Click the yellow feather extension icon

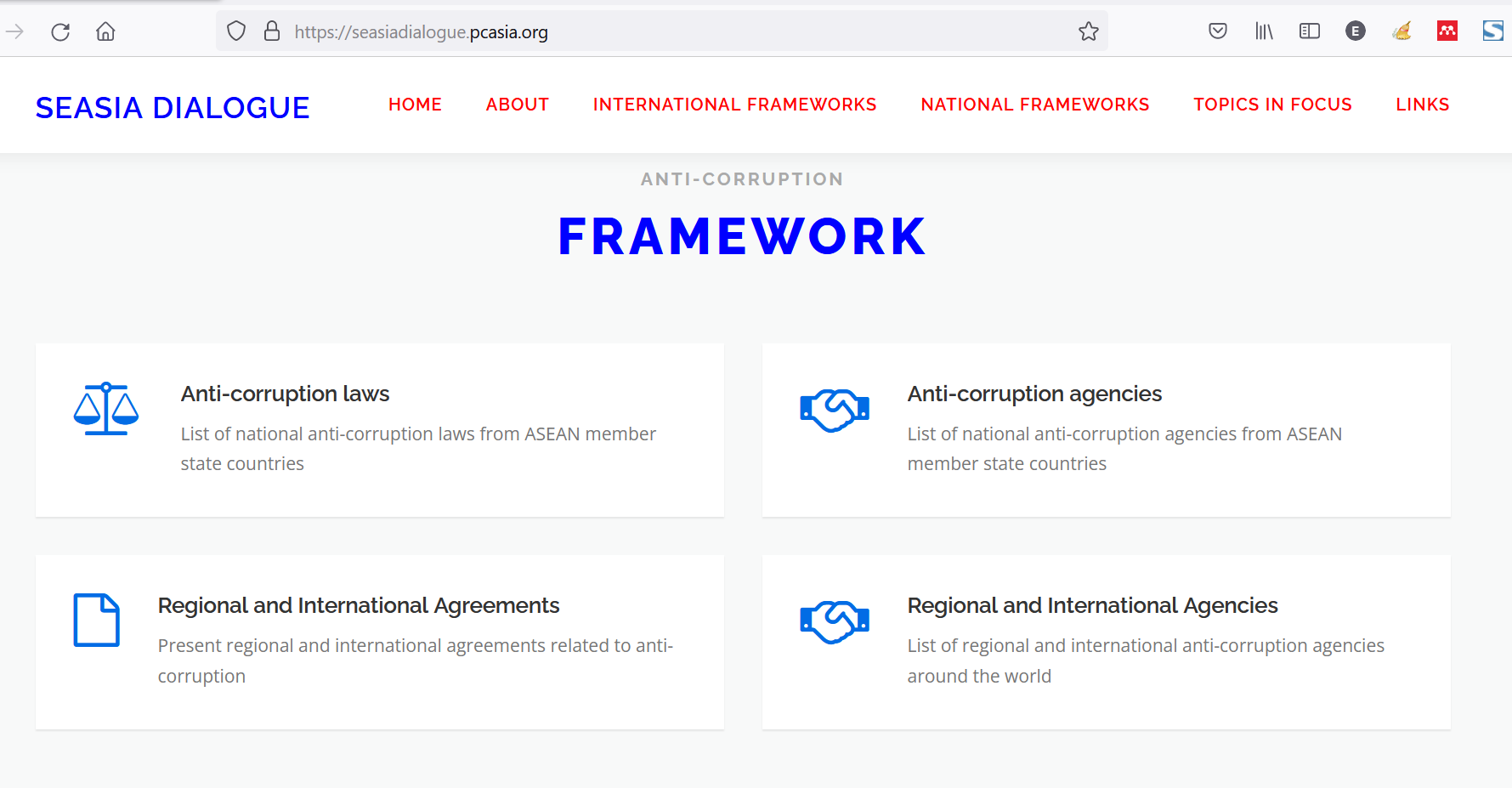pos(1402,31)
